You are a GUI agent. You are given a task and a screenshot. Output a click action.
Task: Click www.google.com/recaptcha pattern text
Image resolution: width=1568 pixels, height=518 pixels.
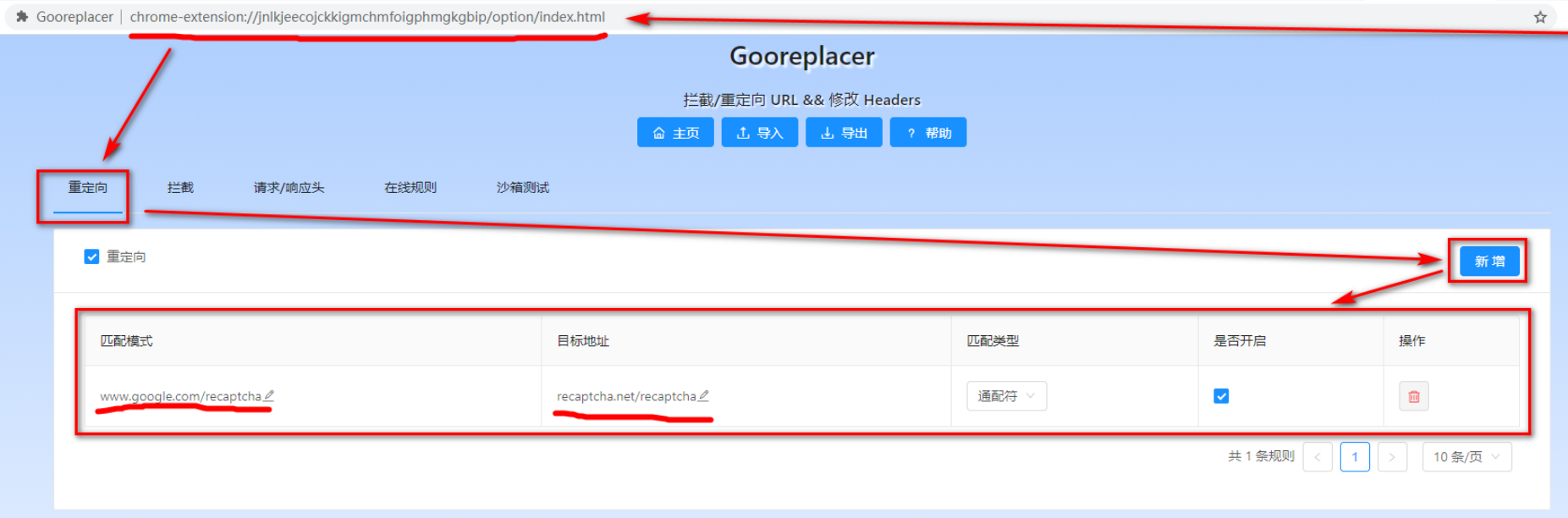180,396
